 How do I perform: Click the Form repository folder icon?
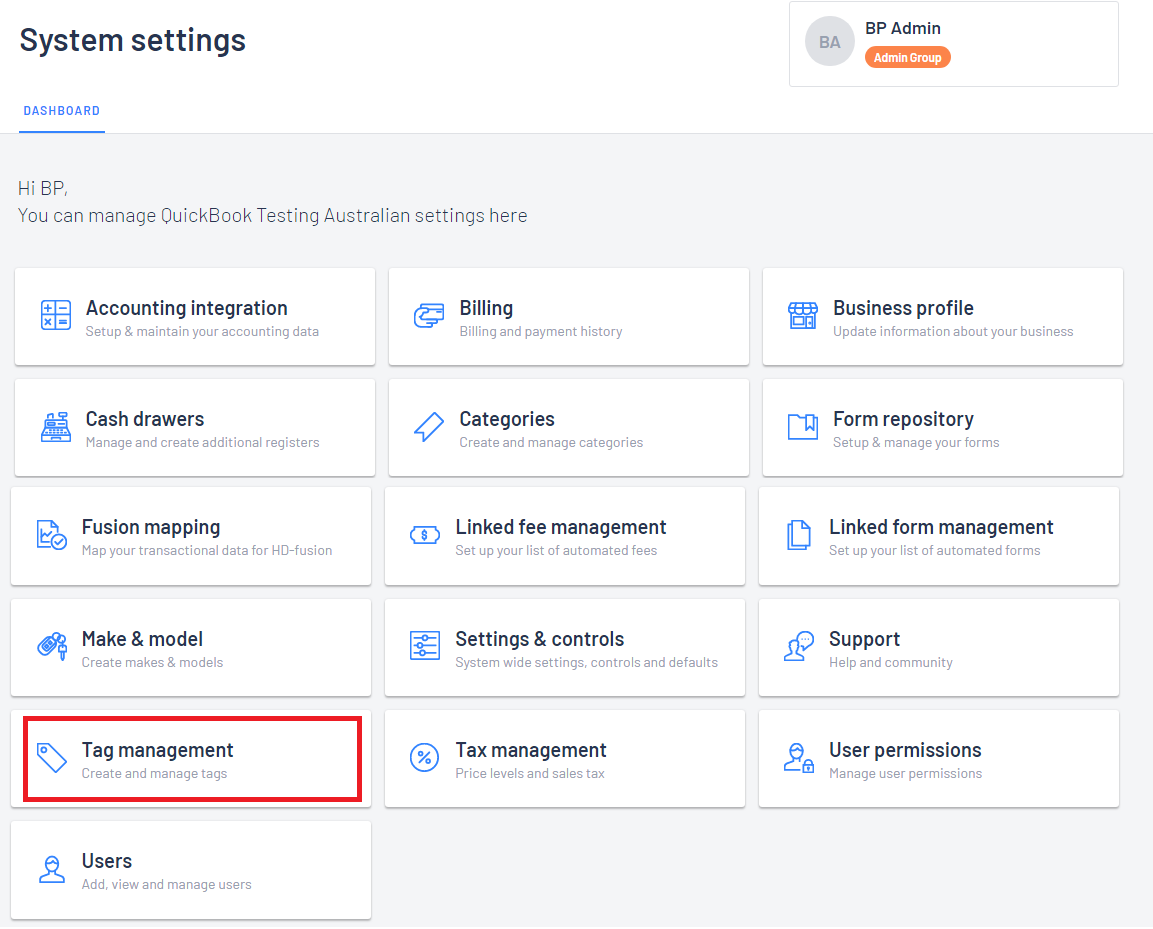click(802, 427)
